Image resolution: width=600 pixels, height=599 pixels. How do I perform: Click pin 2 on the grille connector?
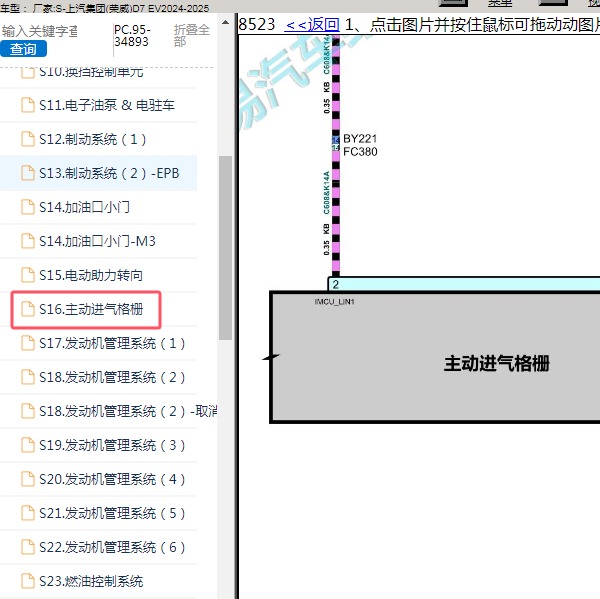(x=336, y=284)
